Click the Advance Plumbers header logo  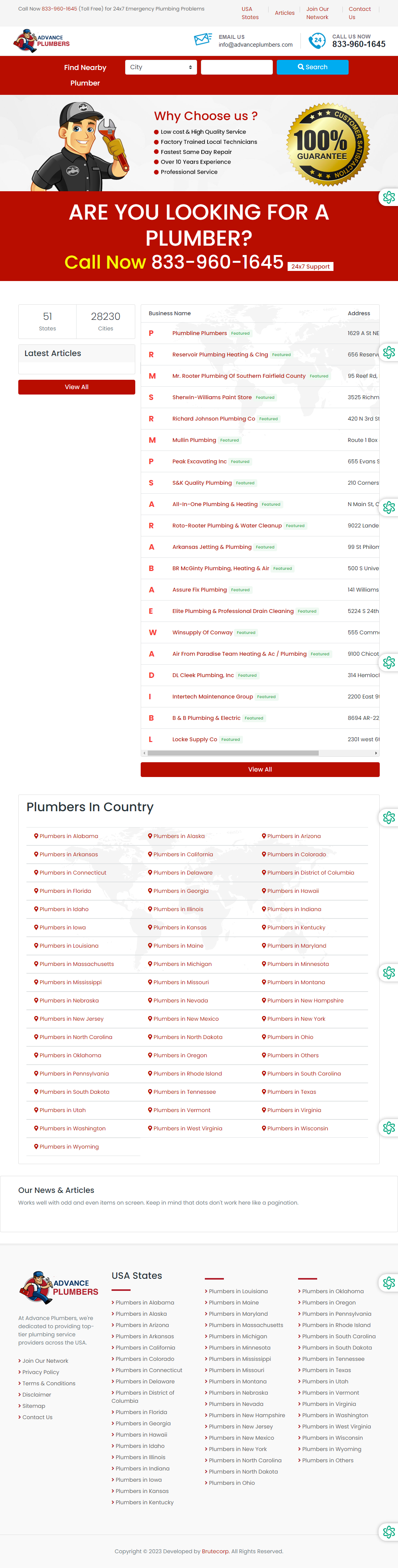tap(41, 41)
